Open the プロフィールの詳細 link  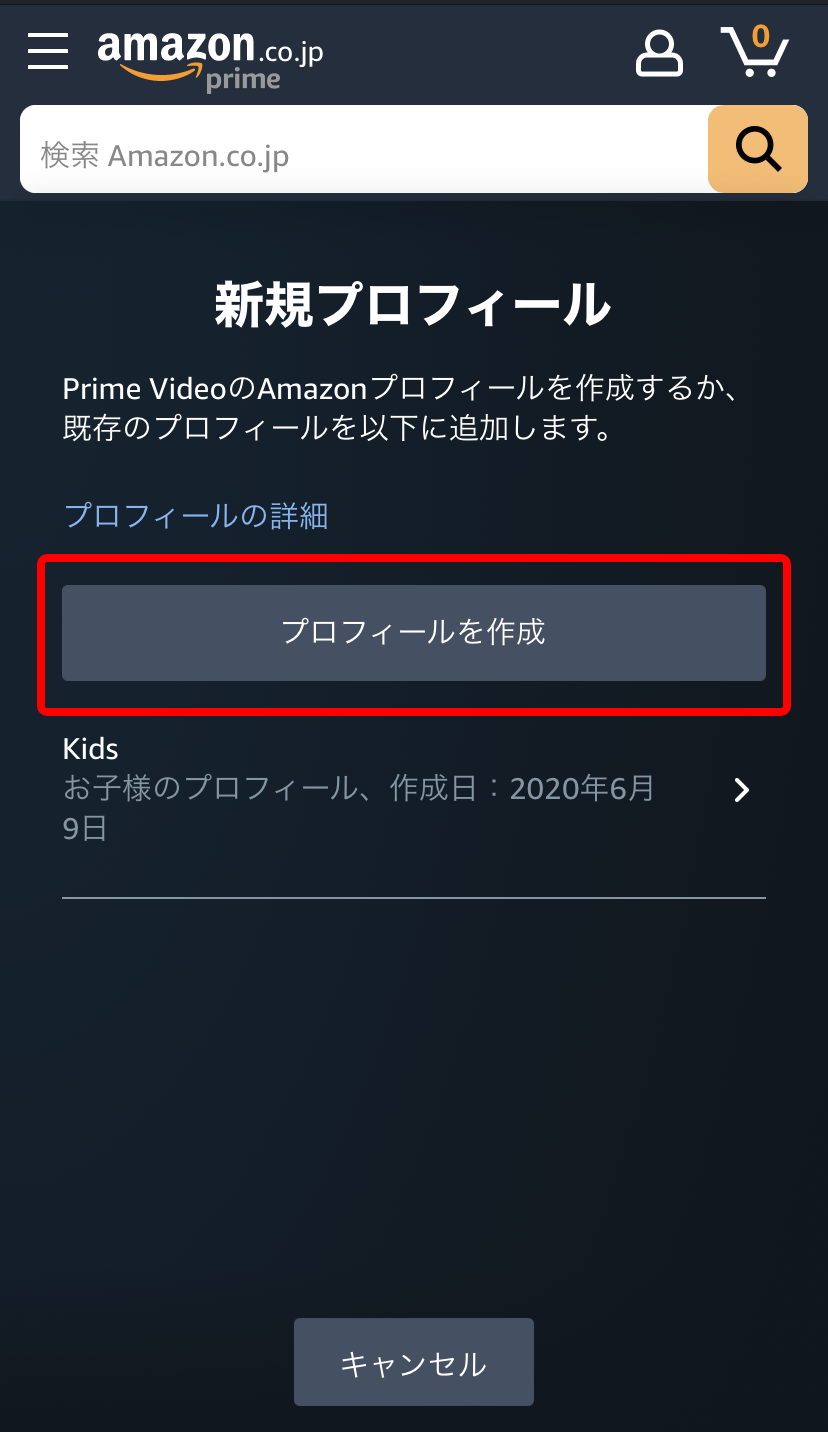point(196,516)
